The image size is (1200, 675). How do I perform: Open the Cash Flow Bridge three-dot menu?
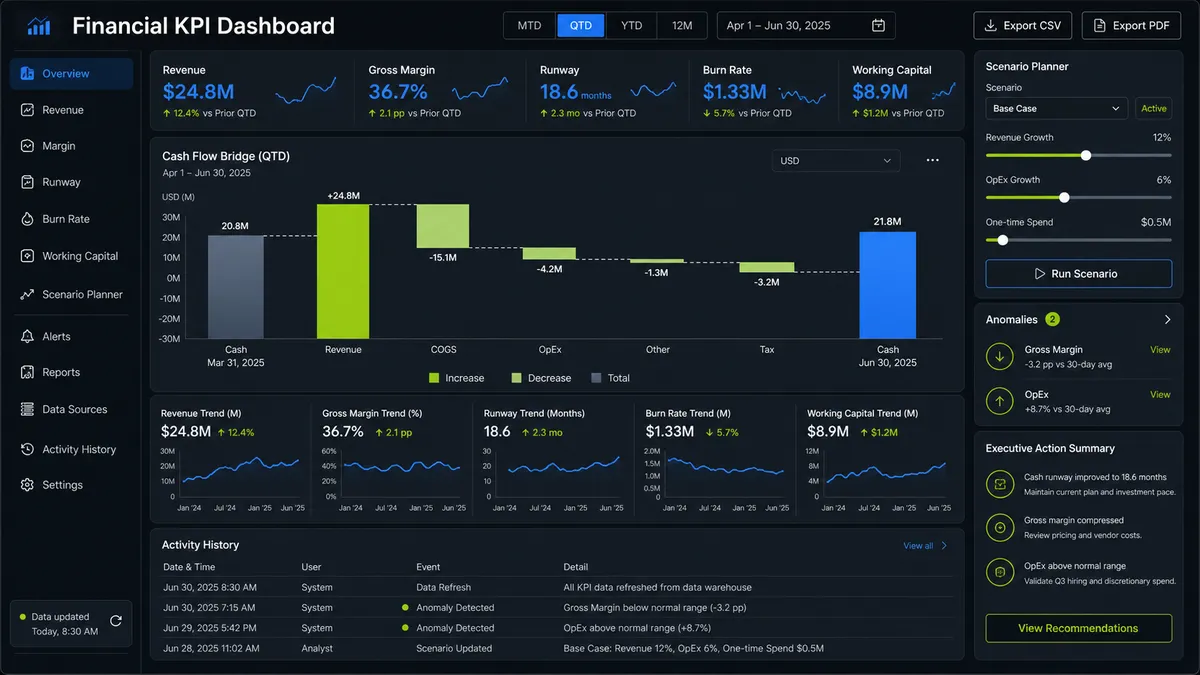point(932,160)
